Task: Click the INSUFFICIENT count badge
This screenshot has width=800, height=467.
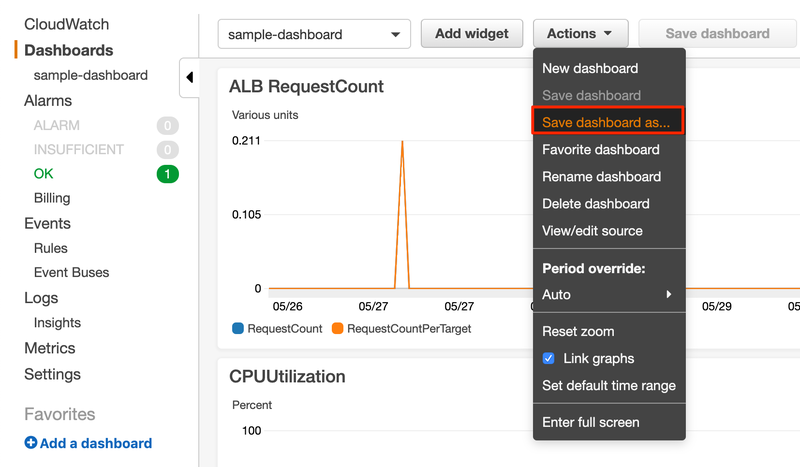Action: coord(167,150)
